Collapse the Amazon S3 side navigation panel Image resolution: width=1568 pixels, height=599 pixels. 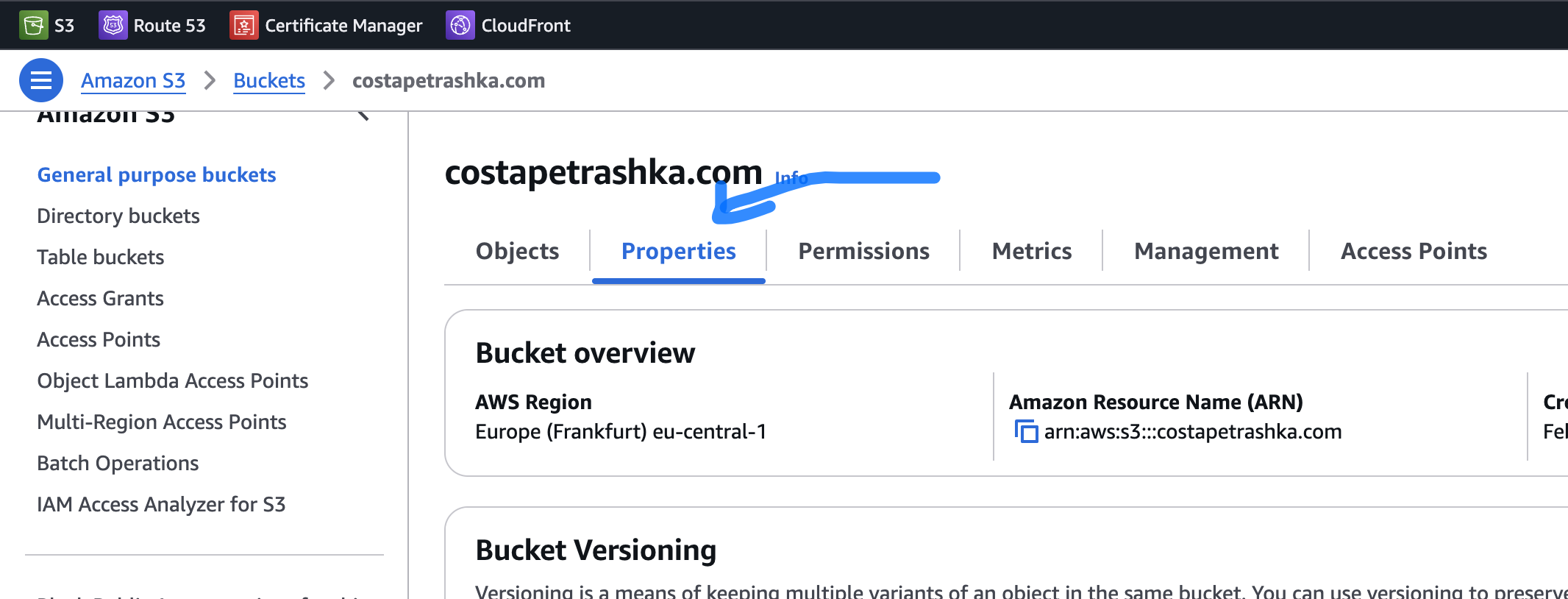coord(363,116)
